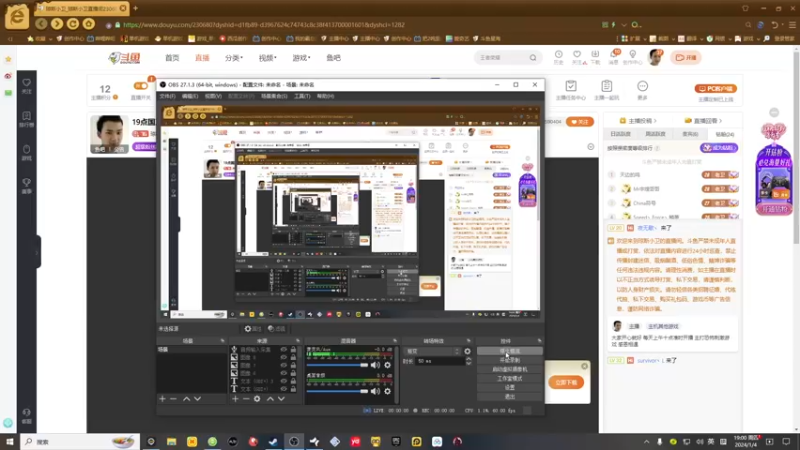Viewport: 800px width, 450px height.
Task: Open OBS 工具(T) tools menu
Action: click(302, 96)
